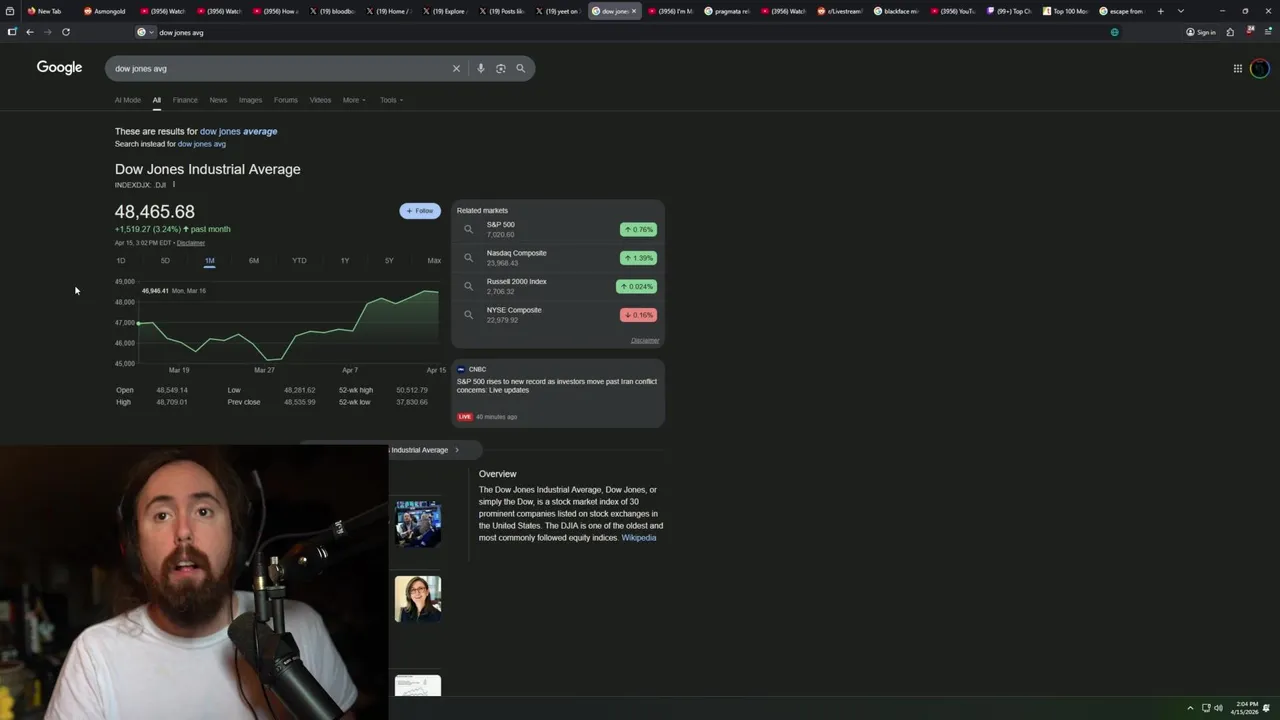Viewport: 1280px width, 720px height.
Task: Expand the More search filter dropdown
Action: [354, 100]
